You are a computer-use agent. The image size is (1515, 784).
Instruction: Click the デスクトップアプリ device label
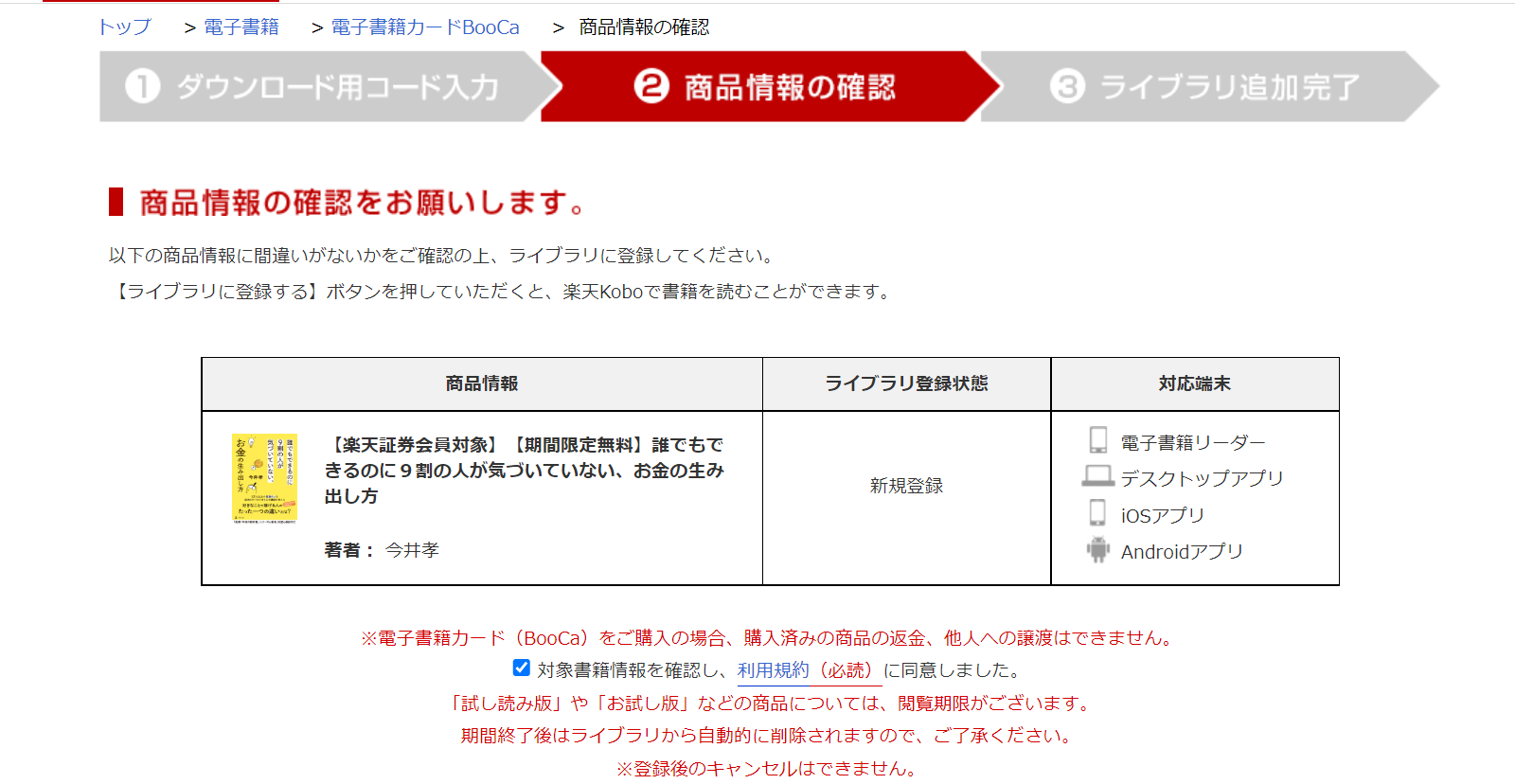pos(1202,478)
